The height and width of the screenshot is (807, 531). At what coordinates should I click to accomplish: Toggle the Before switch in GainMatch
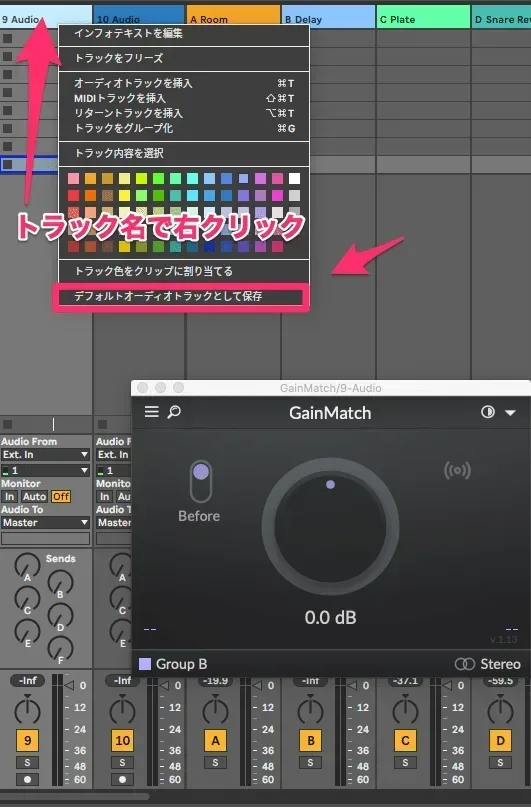click(x=201, y=481)
